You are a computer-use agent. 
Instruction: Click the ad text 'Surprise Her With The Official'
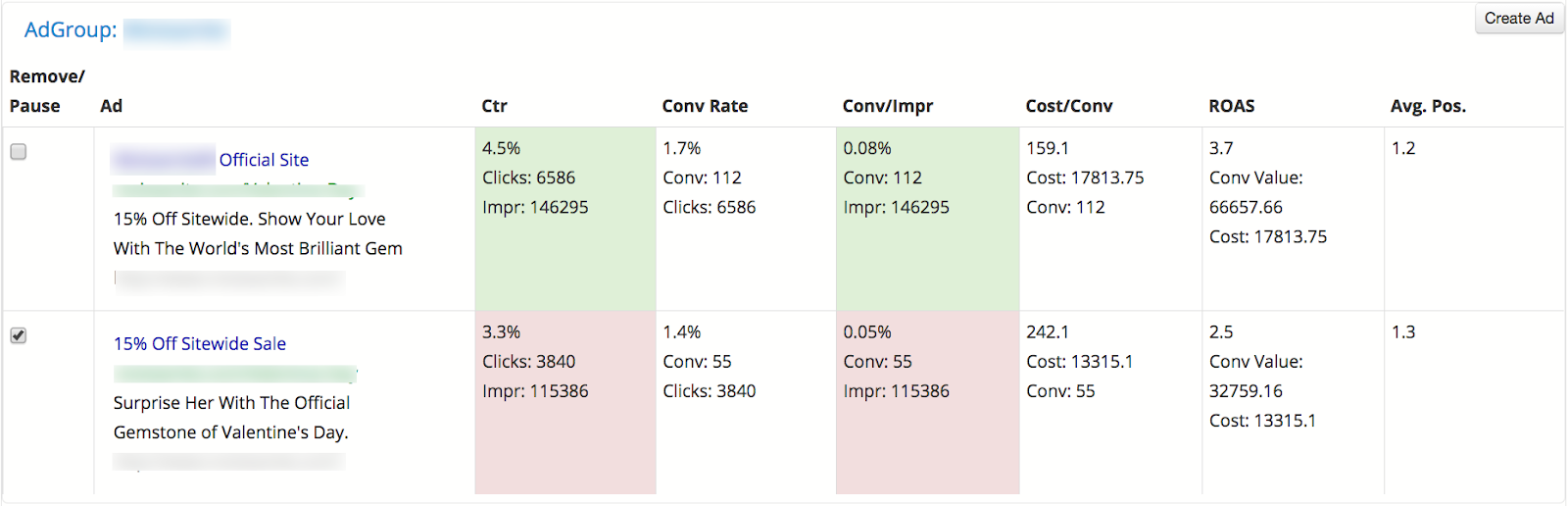231,403
